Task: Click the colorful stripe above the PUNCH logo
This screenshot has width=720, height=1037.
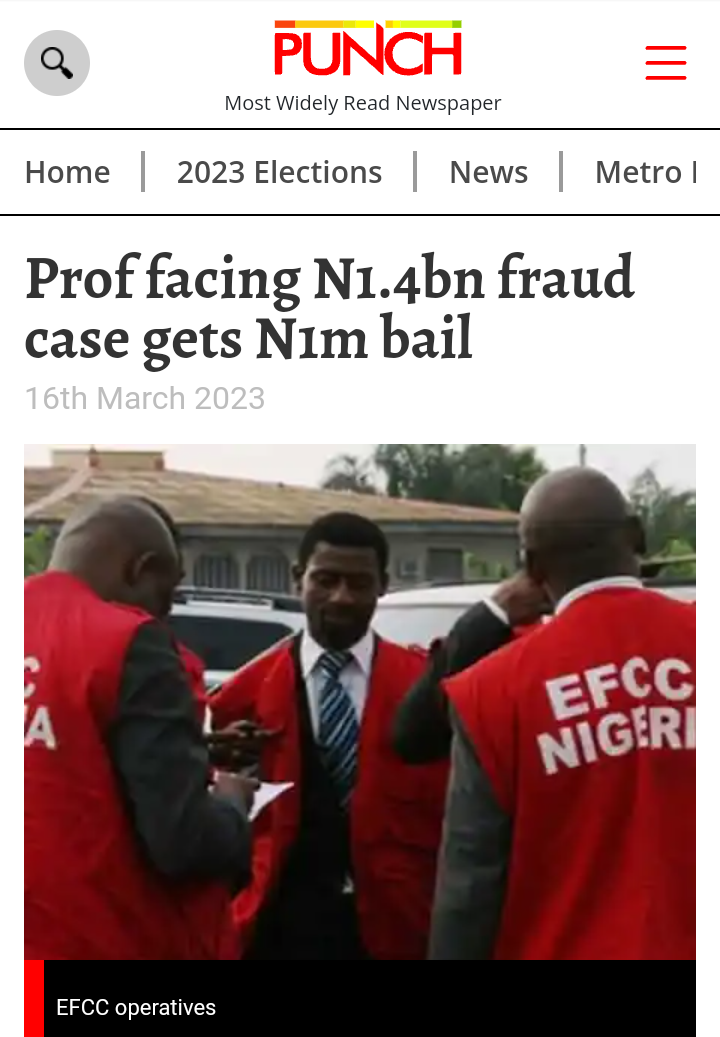Action: [368, 24]
